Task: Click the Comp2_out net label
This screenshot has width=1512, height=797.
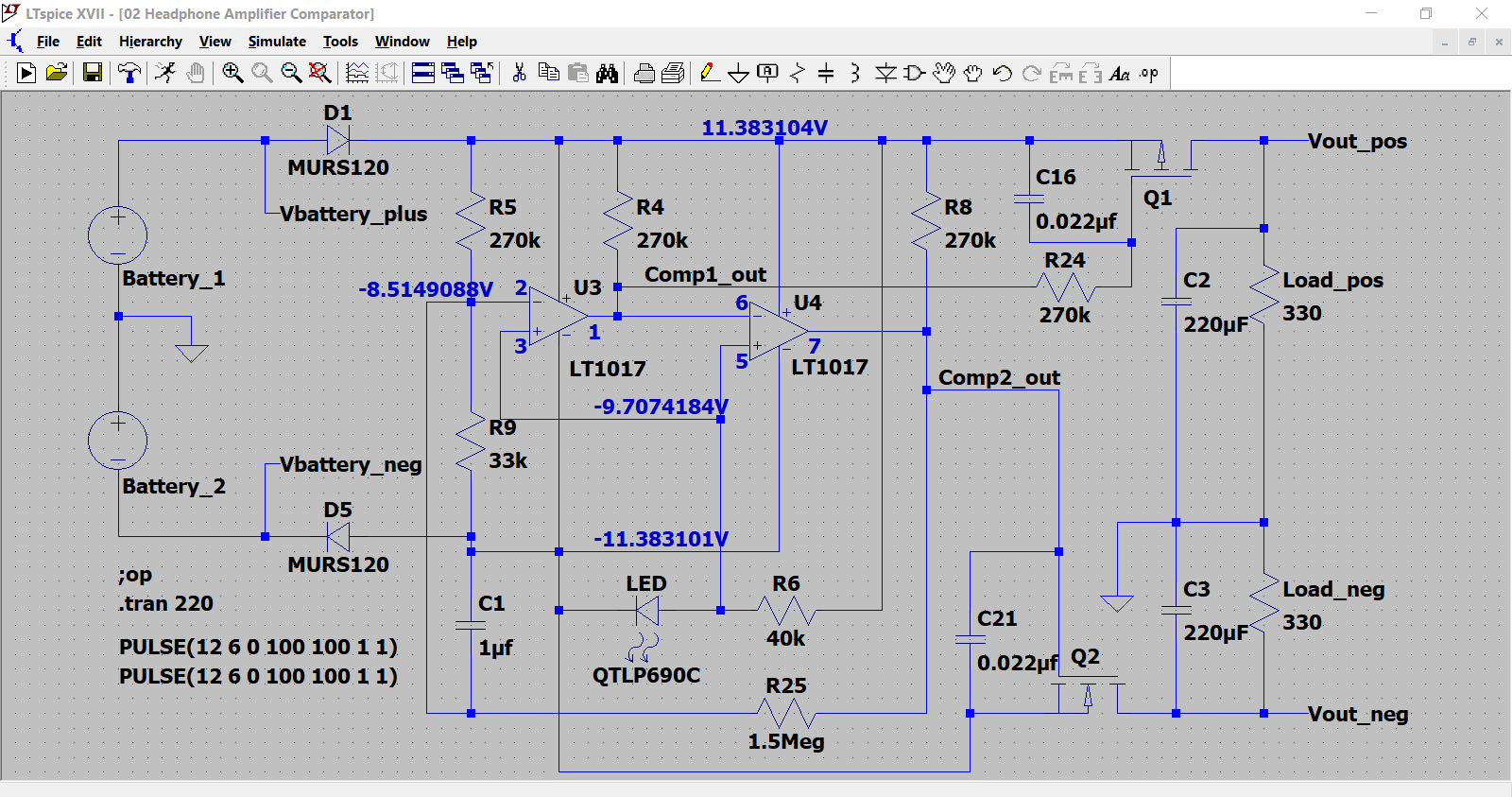Action: (x=999, y=377)
